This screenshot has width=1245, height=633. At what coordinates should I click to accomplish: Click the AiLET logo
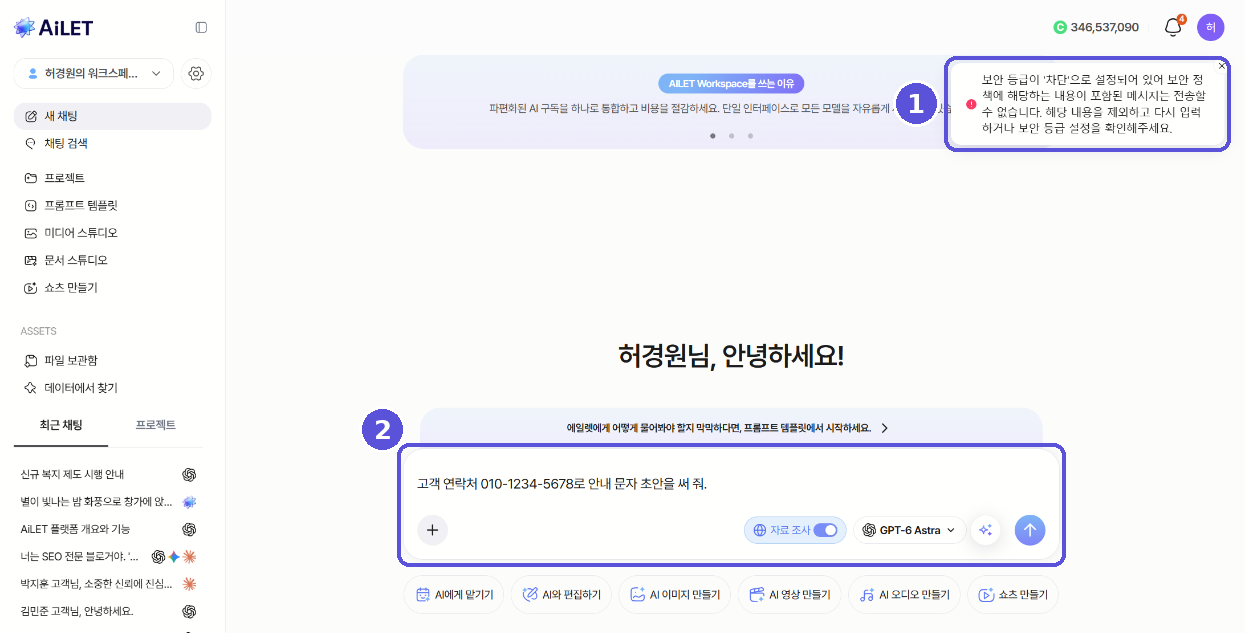click(54, 27)
